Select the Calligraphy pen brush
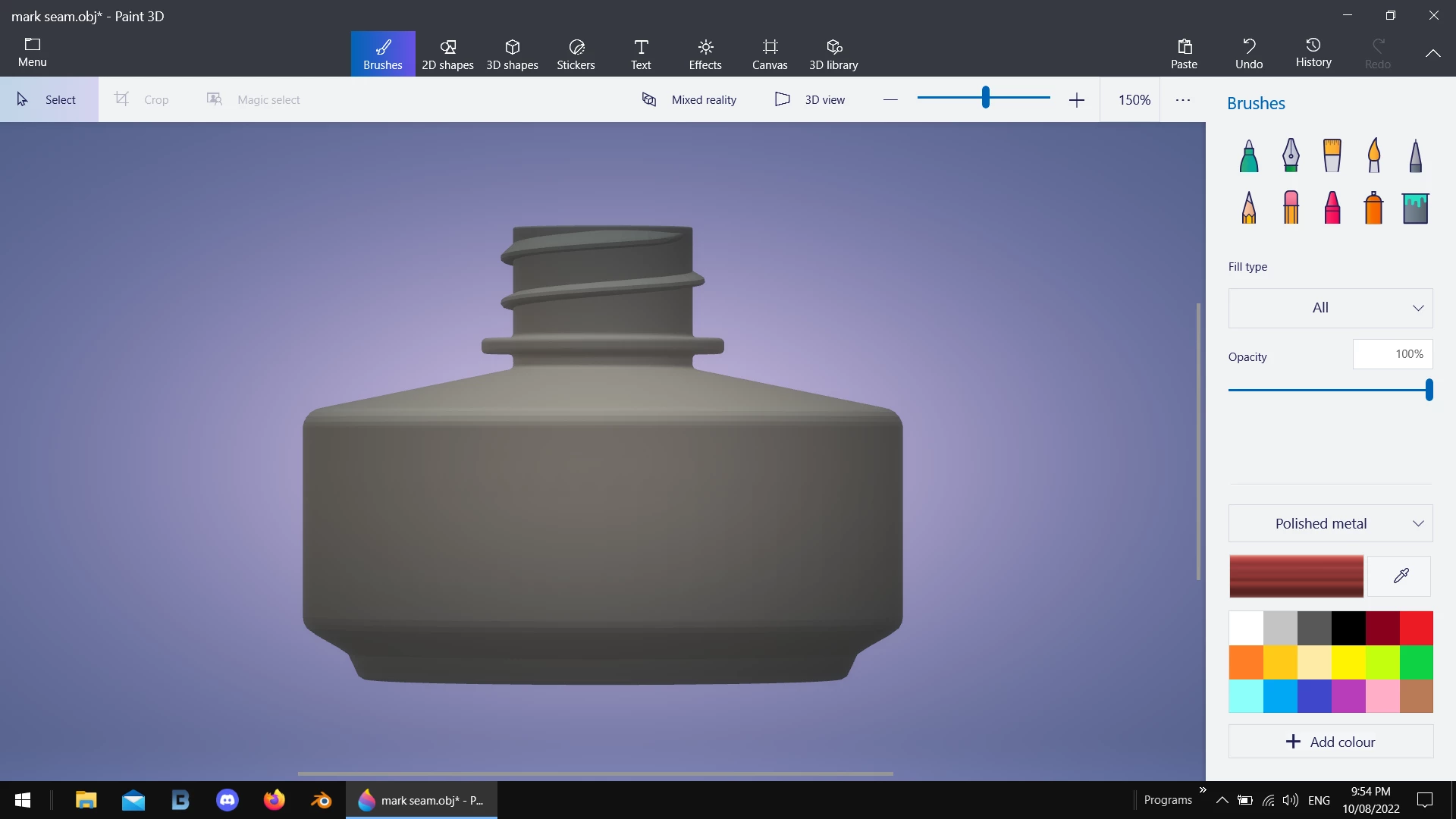1456x819 pixels. click(1290, 156)
